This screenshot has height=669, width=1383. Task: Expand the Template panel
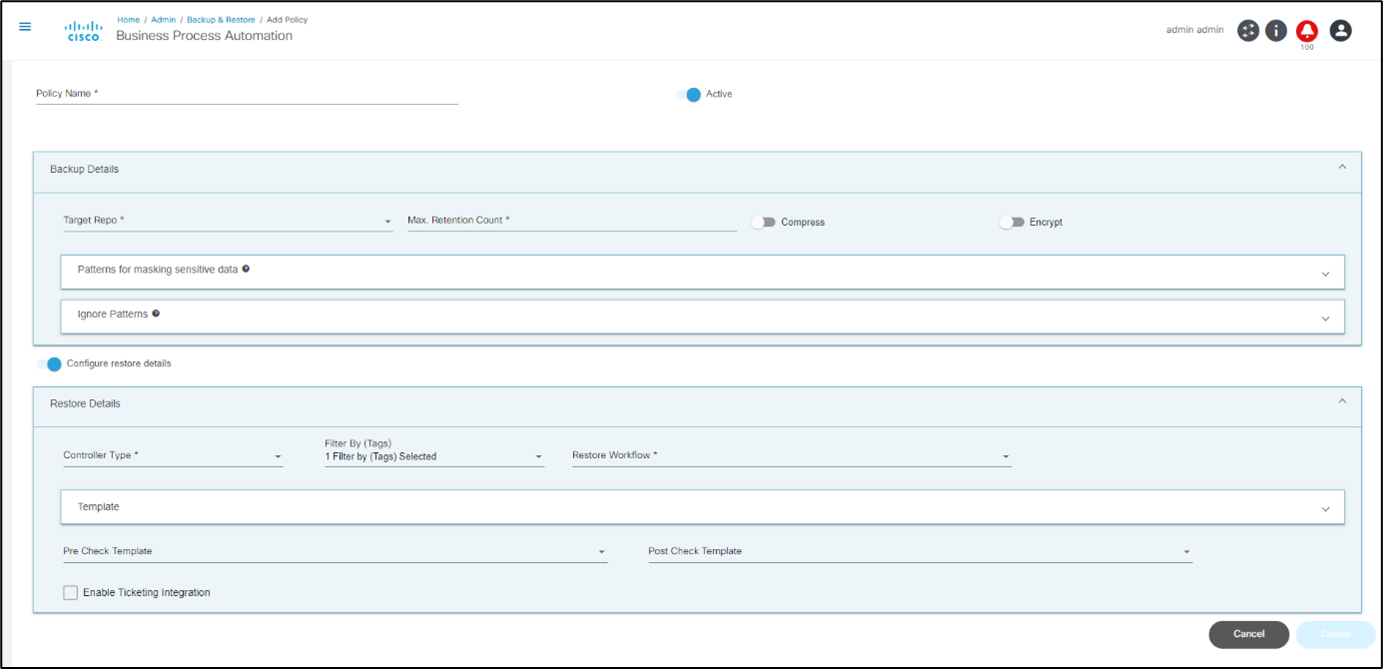1325,508
